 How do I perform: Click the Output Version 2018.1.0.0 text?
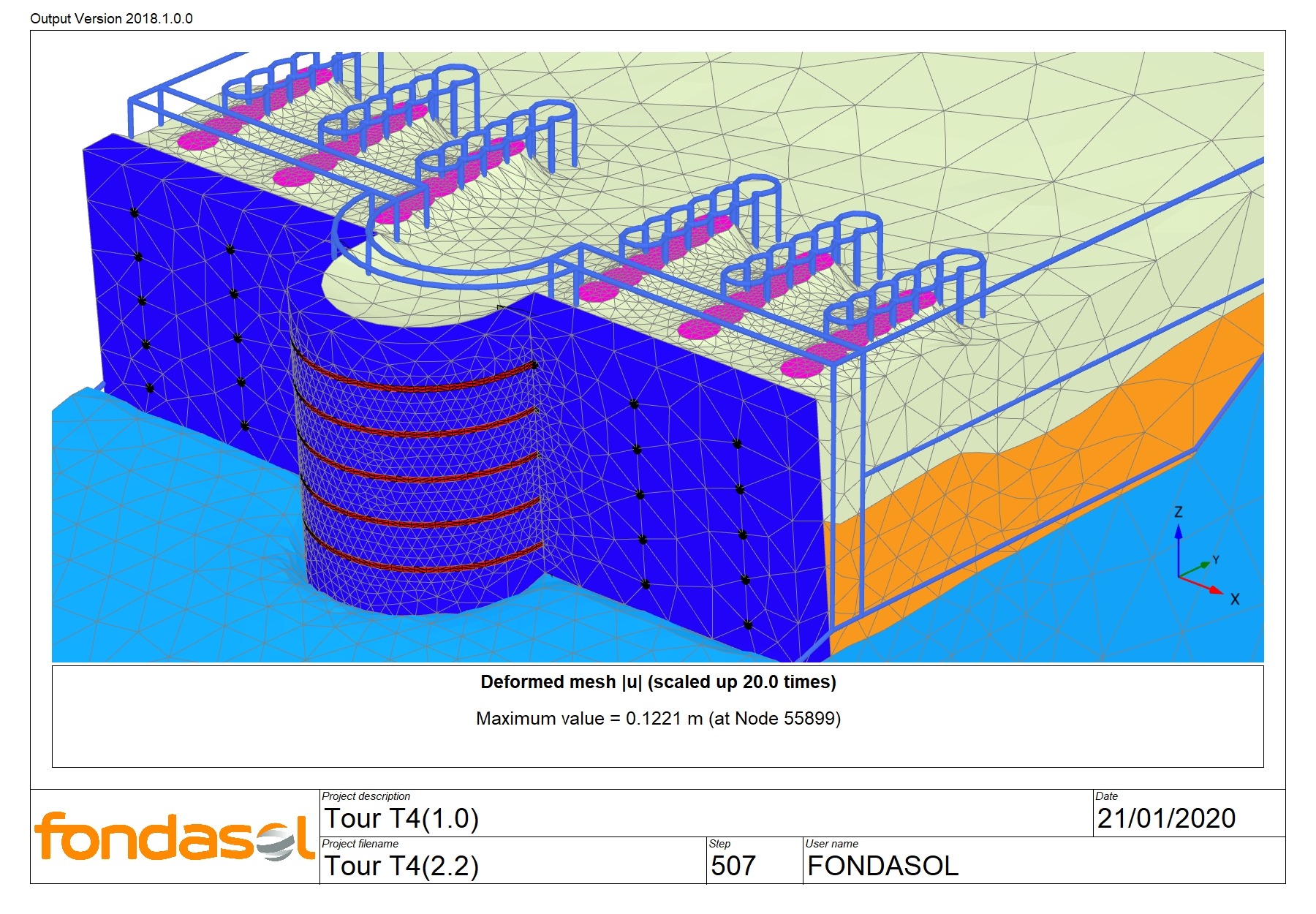(111, 18)
